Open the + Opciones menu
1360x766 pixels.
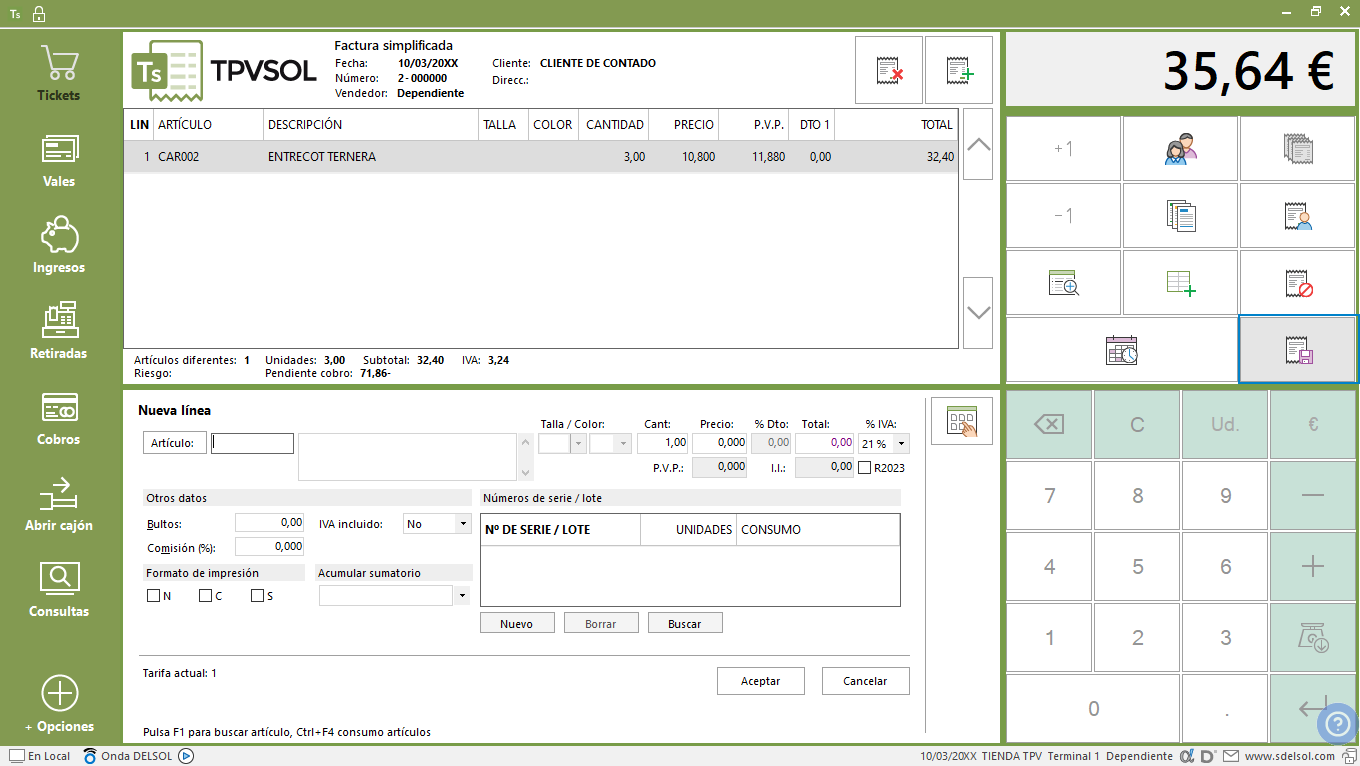[x=59, y=705]
